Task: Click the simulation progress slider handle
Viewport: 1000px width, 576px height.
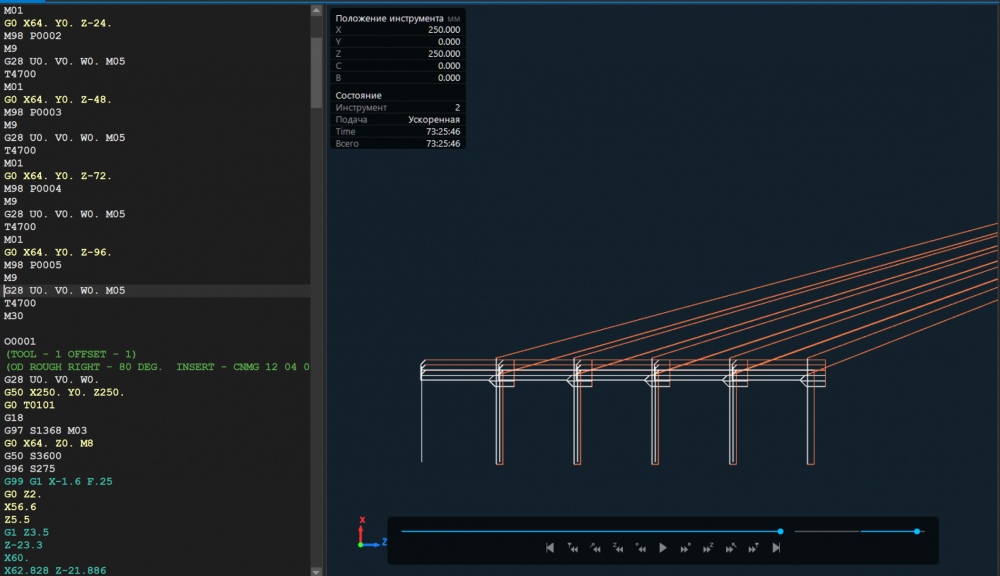Action: click(x=780, y=531)
